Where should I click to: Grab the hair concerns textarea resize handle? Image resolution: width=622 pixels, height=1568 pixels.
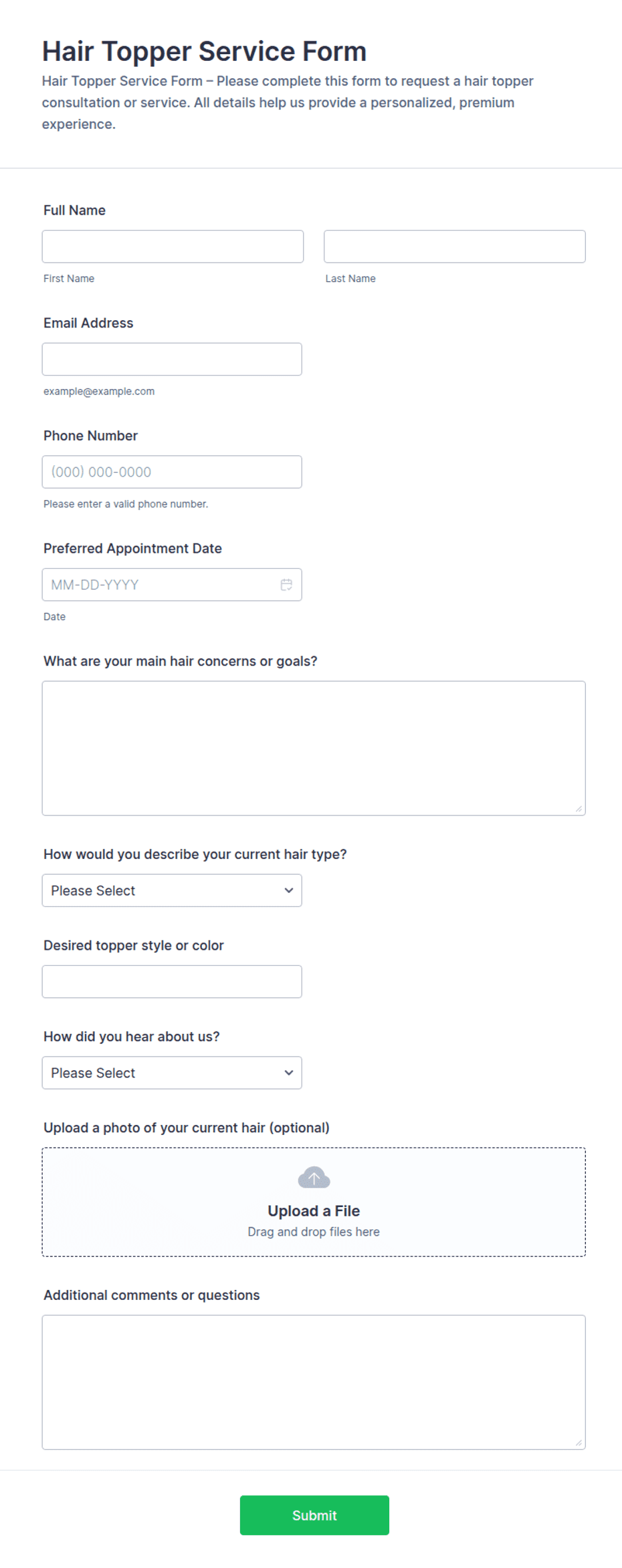tap(579, 809)
